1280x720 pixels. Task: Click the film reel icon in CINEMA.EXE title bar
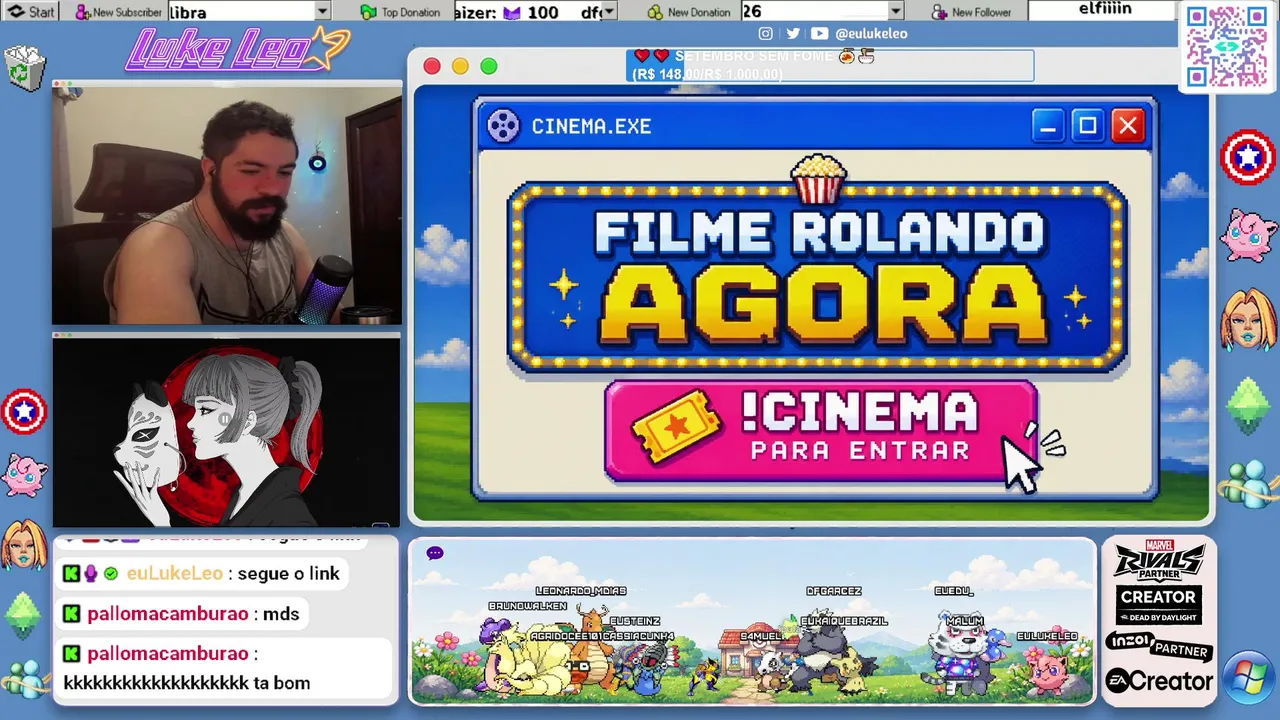click(503, 126)
